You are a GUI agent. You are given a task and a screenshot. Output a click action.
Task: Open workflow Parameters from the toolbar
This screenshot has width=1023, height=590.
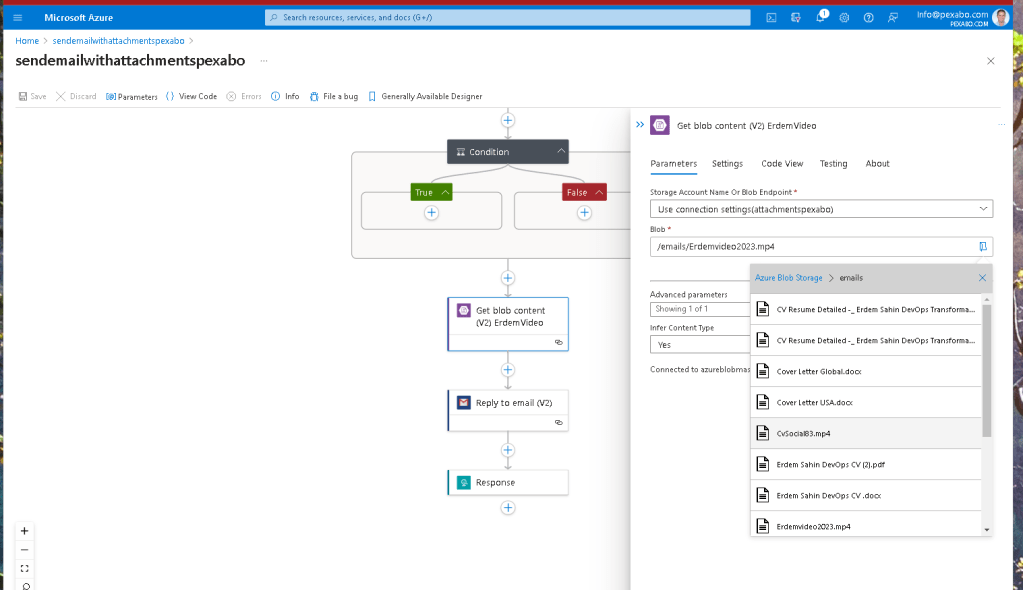click(132, 97)
